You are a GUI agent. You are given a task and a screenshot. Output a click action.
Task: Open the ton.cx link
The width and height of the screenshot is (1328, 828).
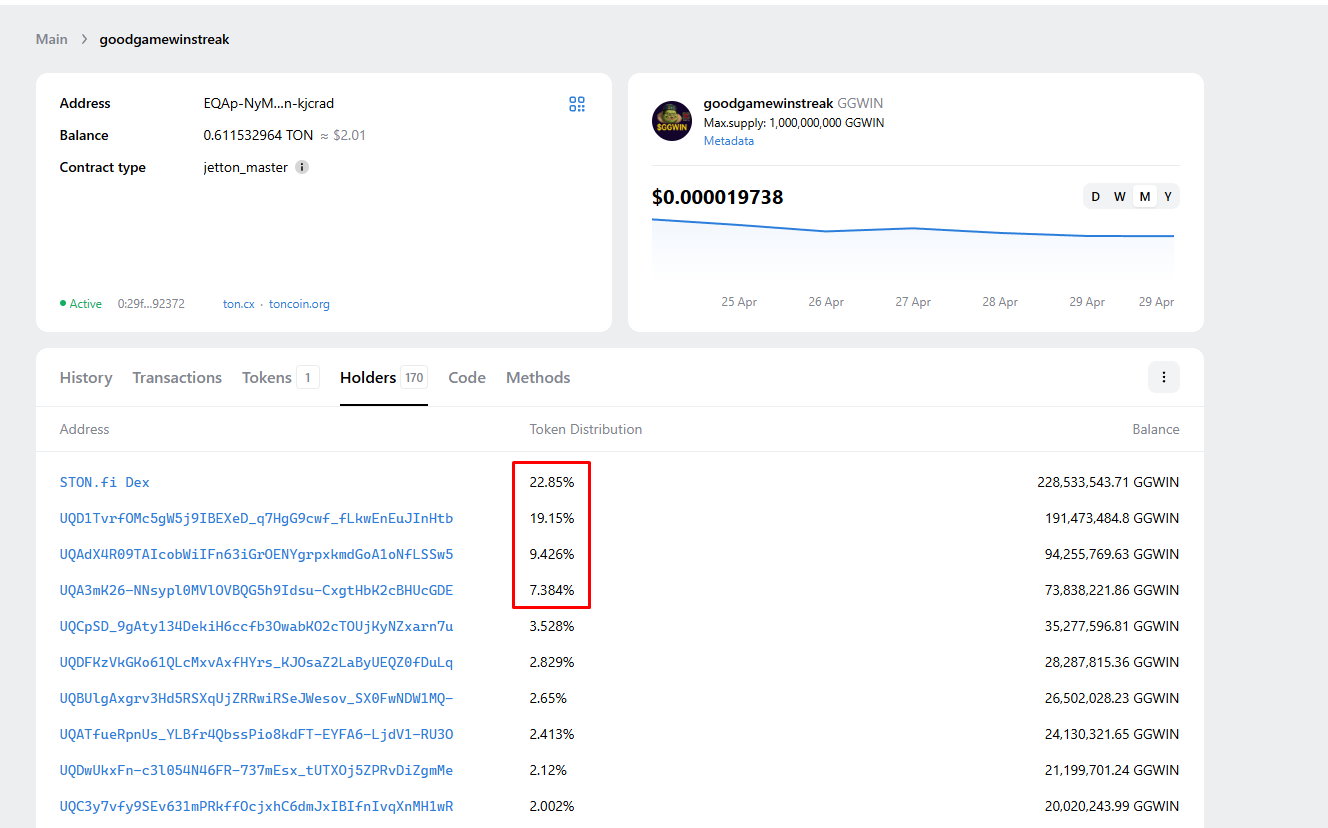[x=239, y=304]
